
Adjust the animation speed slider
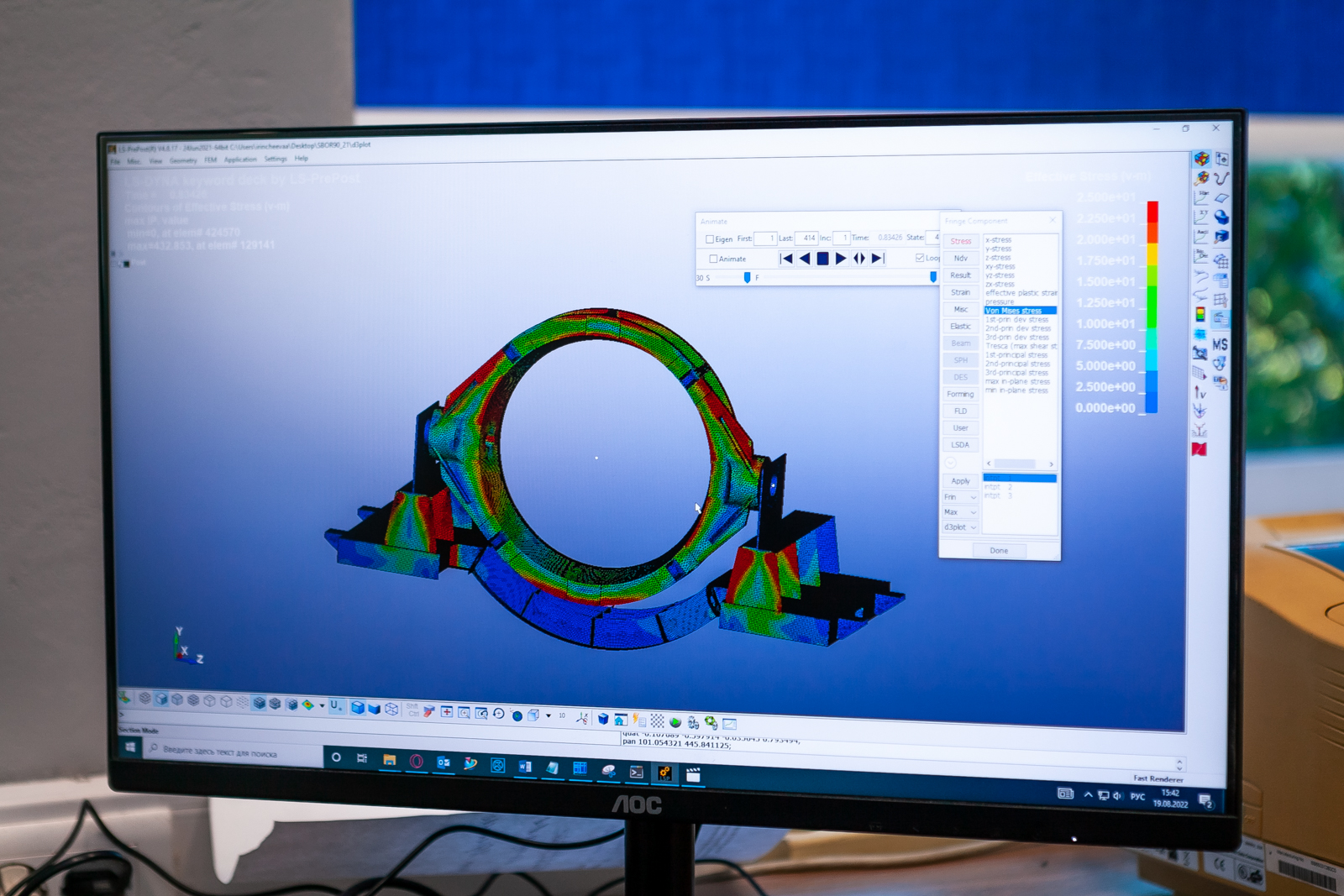pos(747,278)
